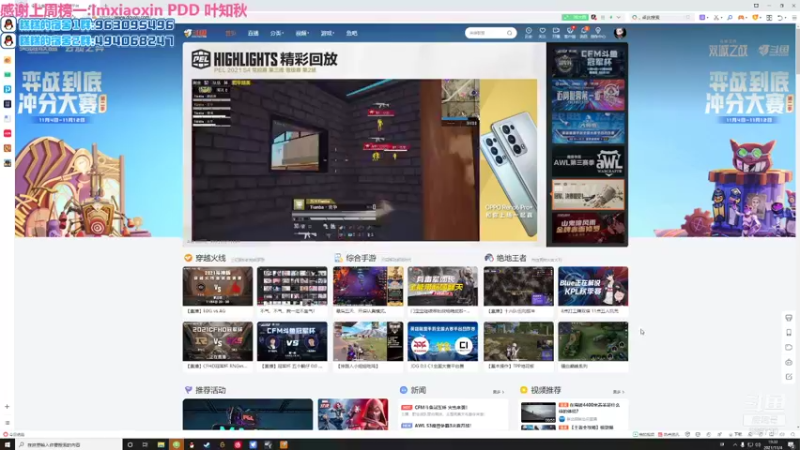Focus the site search input field

[485, 33]
